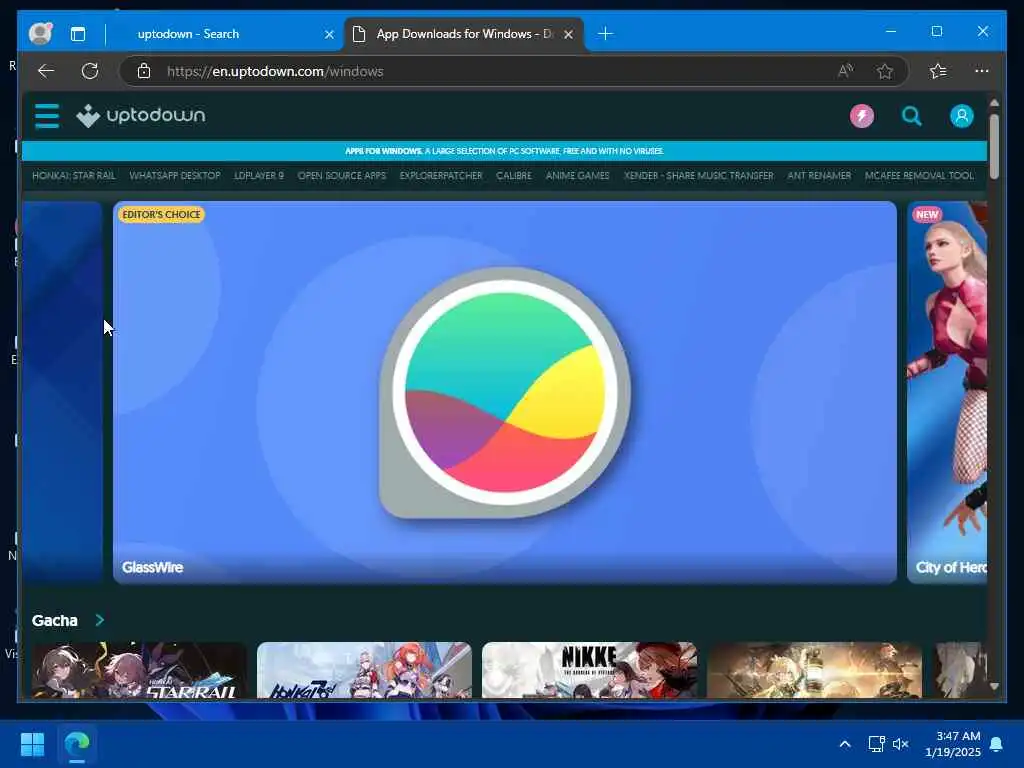This screenshot has width=1024, height=768.
Task: Open the fourth golden-toned Gacha game thumbnail
Action: (814, 670)
